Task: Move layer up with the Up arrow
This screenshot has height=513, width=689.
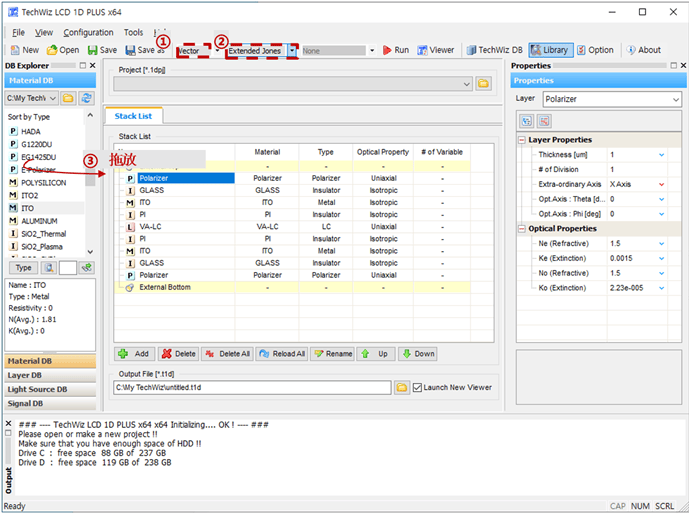Action: [x=376, y=354]
